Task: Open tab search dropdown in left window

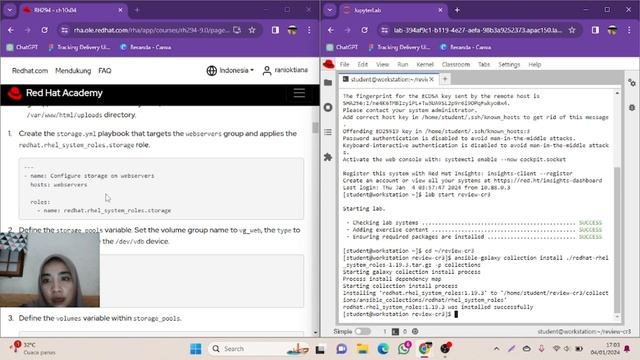Action: pos(10,10)
